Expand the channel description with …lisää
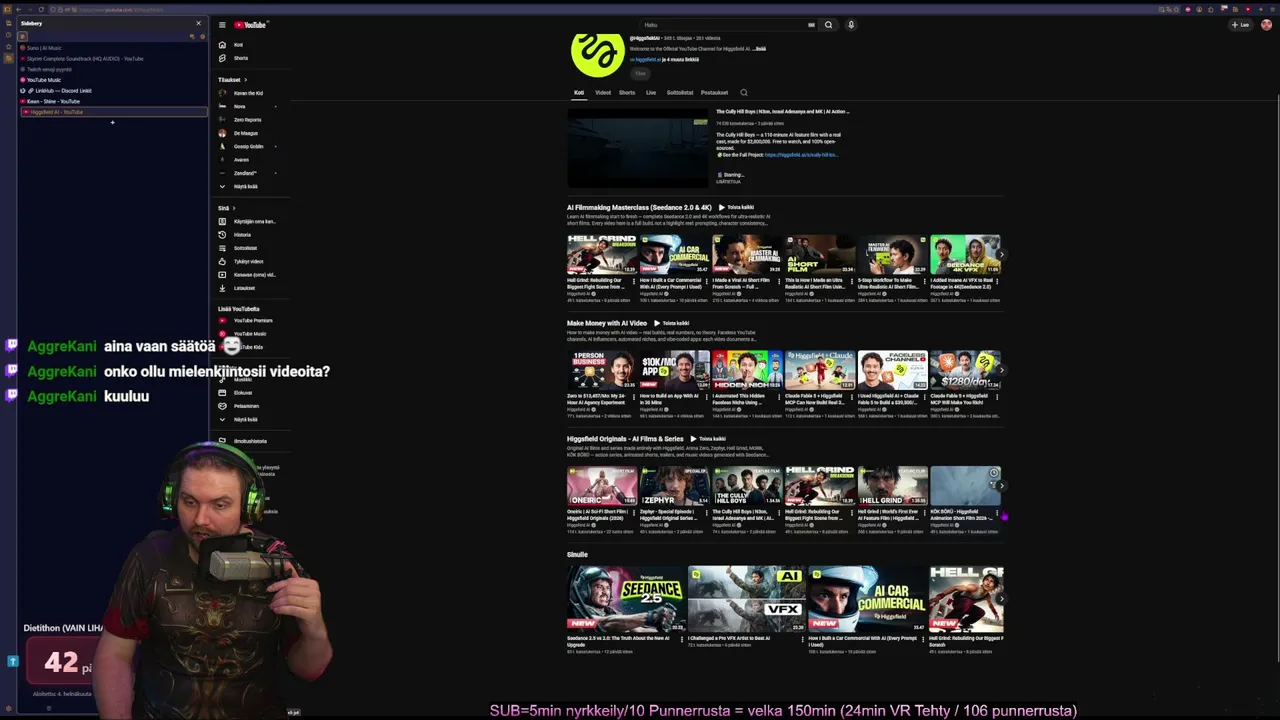Screen dimensions: 1280x720 tap(759, 49)
